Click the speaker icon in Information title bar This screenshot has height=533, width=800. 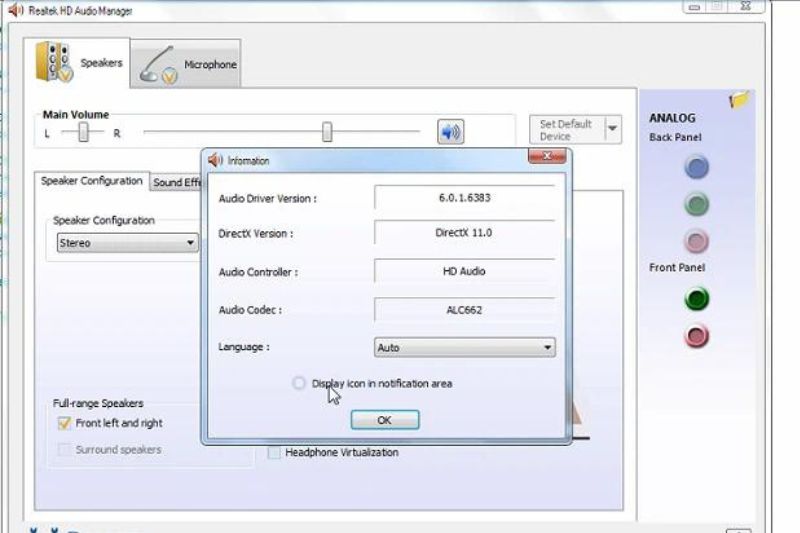point(215,161)
